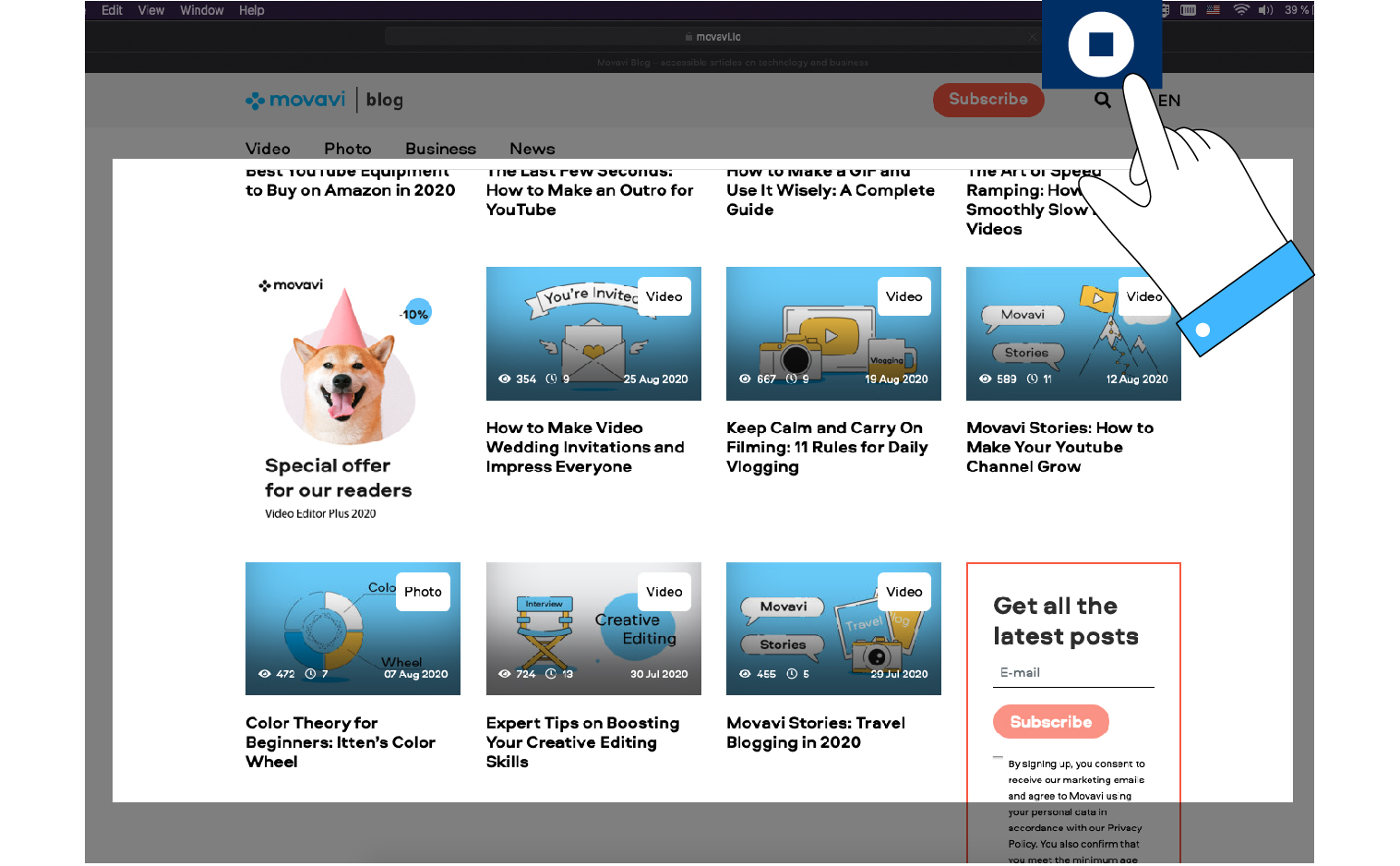Click the Wi-Fi icon in the macOS menu bar
Screen dimensions: 1400x866
click(1241, 10)
